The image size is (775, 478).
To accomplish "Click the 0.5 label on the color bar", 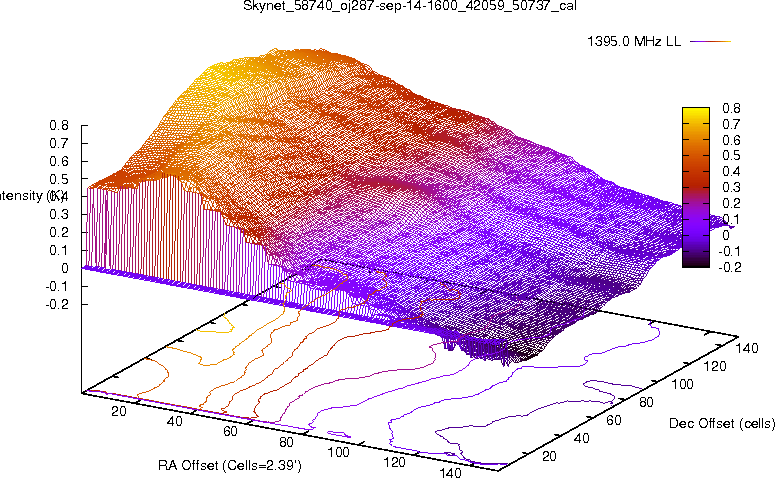I will click(x=731, y=156).
